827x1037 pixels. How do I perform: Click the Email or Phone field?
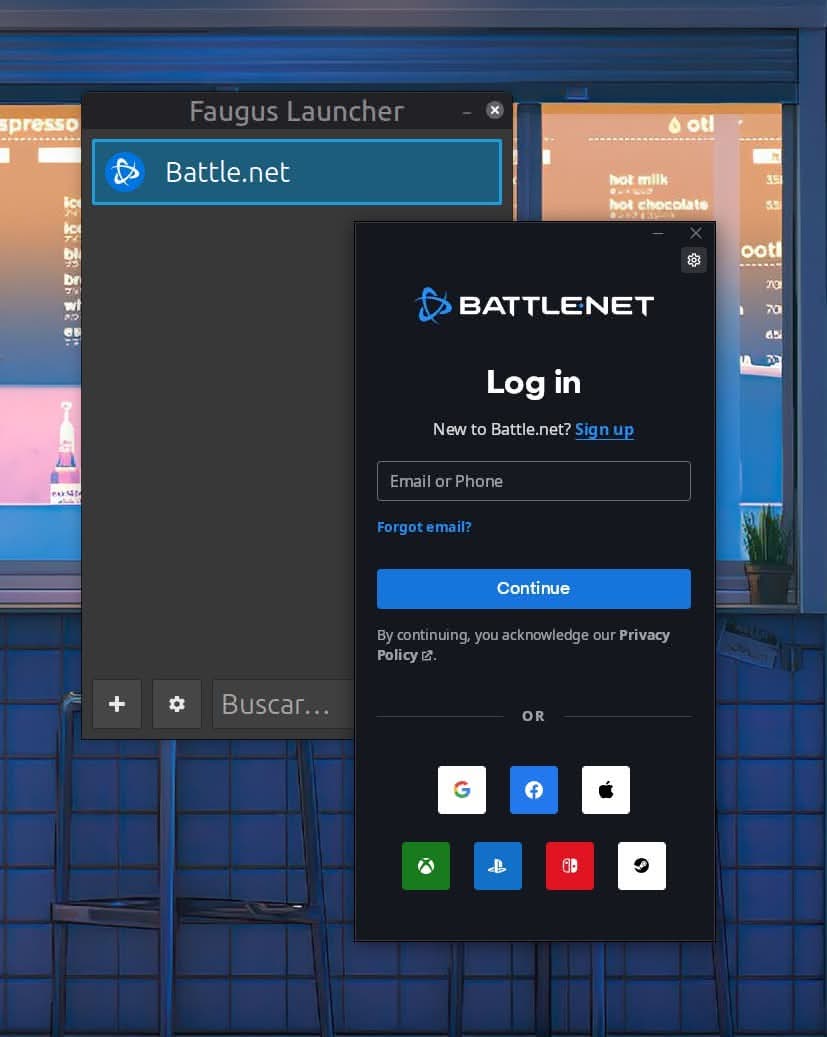pos(533,481)
